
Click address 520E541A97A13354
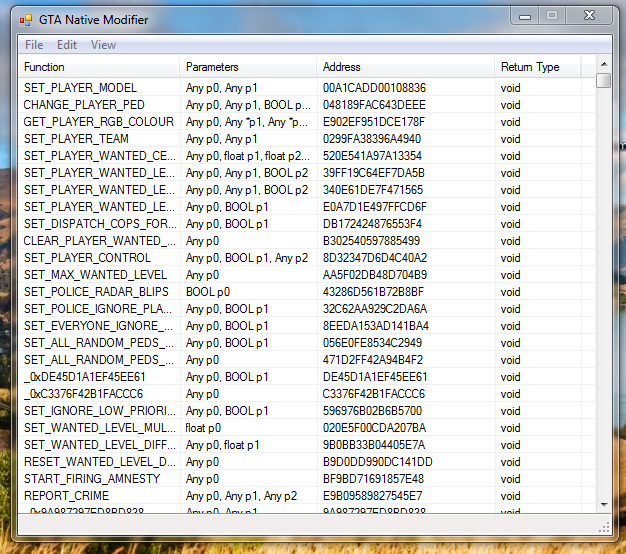tap(372, 156)
